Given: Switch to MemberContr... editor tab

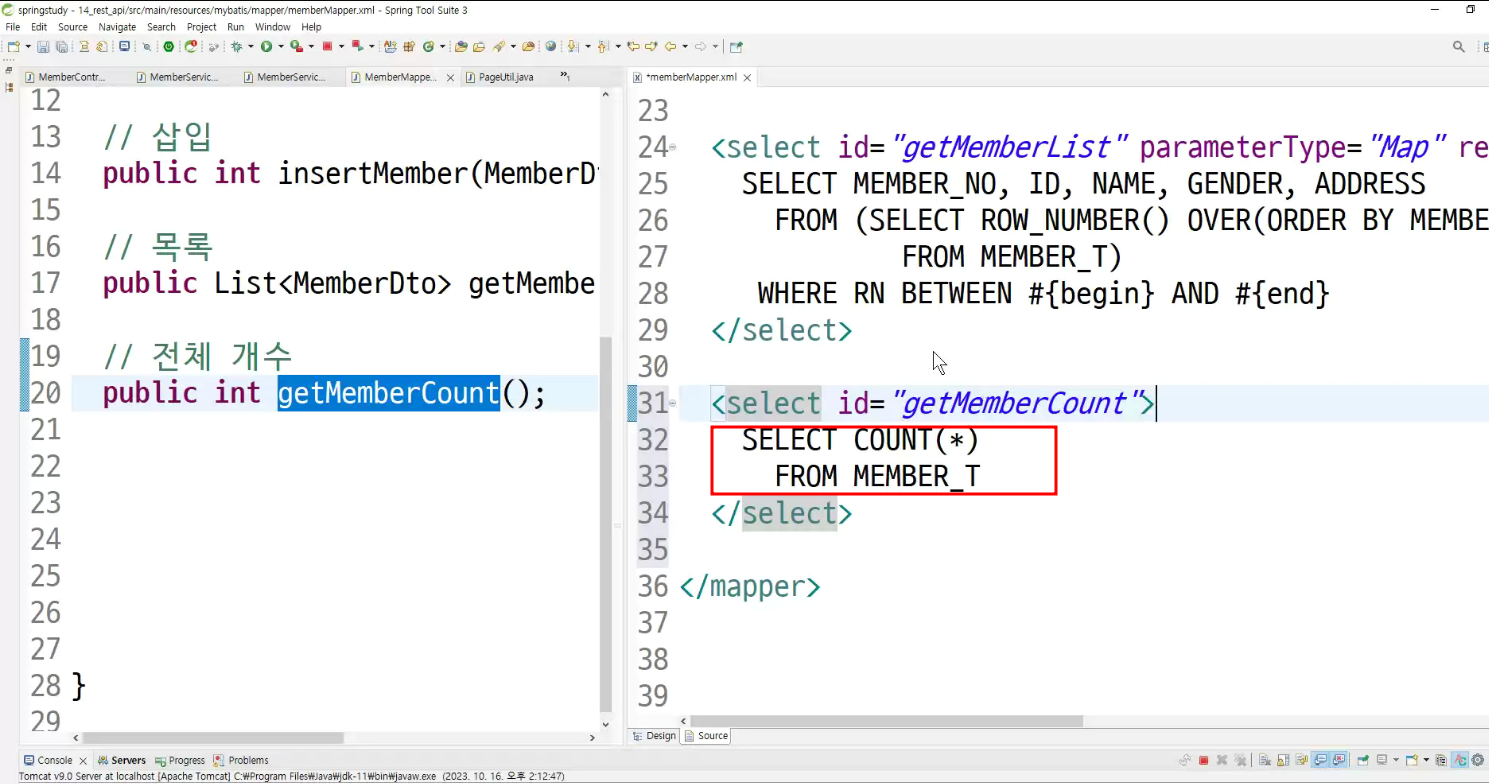Looking at the screenshot, I should point(66,77).
